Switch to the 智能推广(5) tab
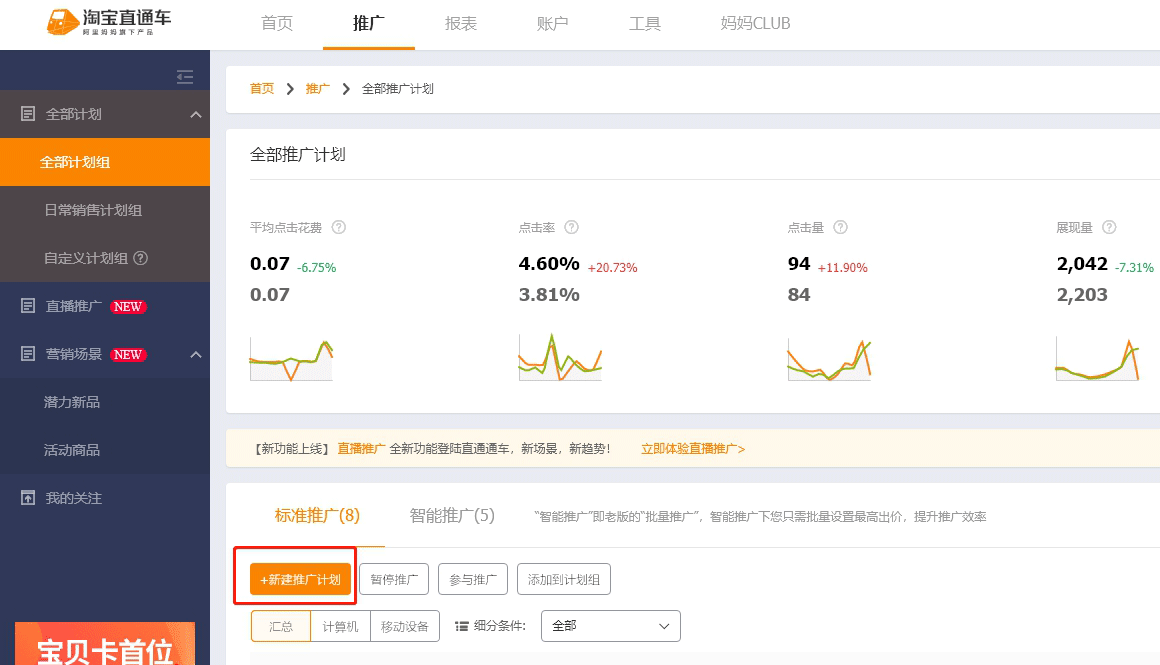 (x=452, y=516)
